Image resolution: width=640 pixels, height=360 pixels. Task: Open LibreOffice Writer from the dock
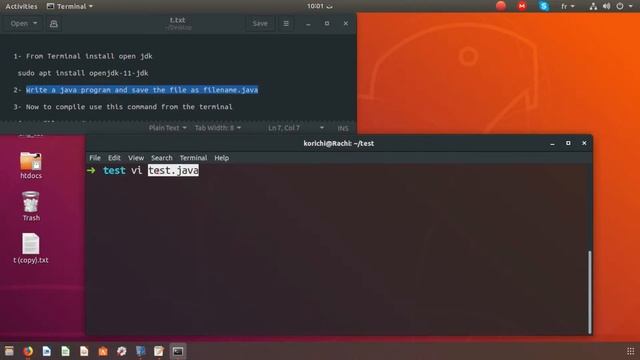pos(47,351)
